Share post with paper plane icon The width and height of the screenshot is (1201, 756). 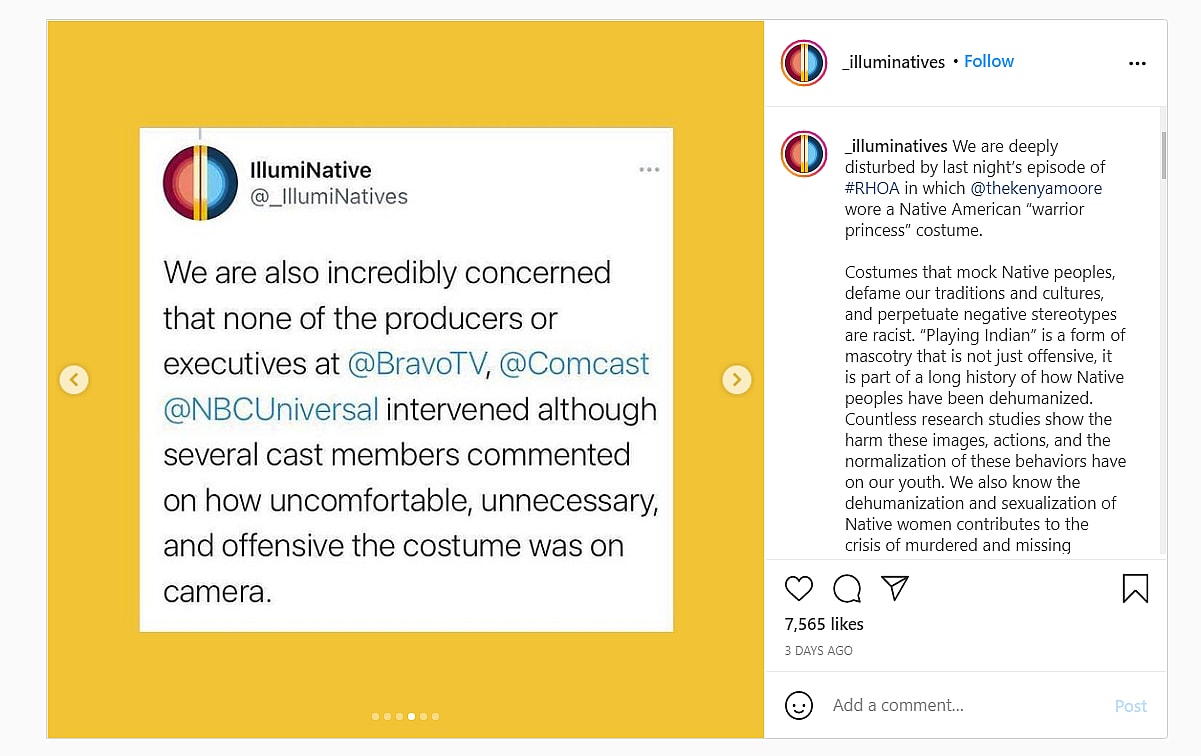894,588
